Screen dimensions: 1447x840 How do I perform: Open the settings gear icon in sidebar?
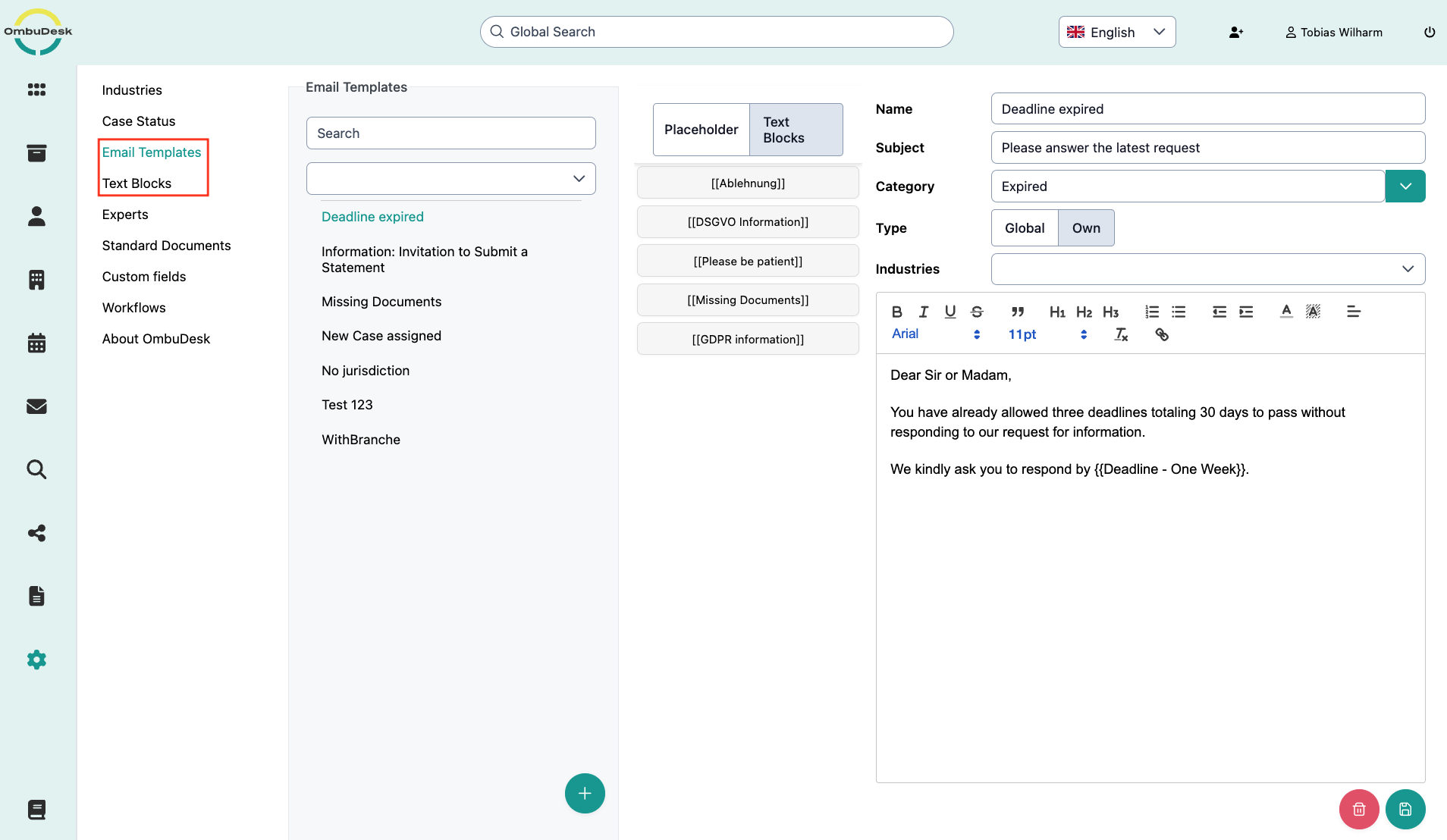(36, 660)
